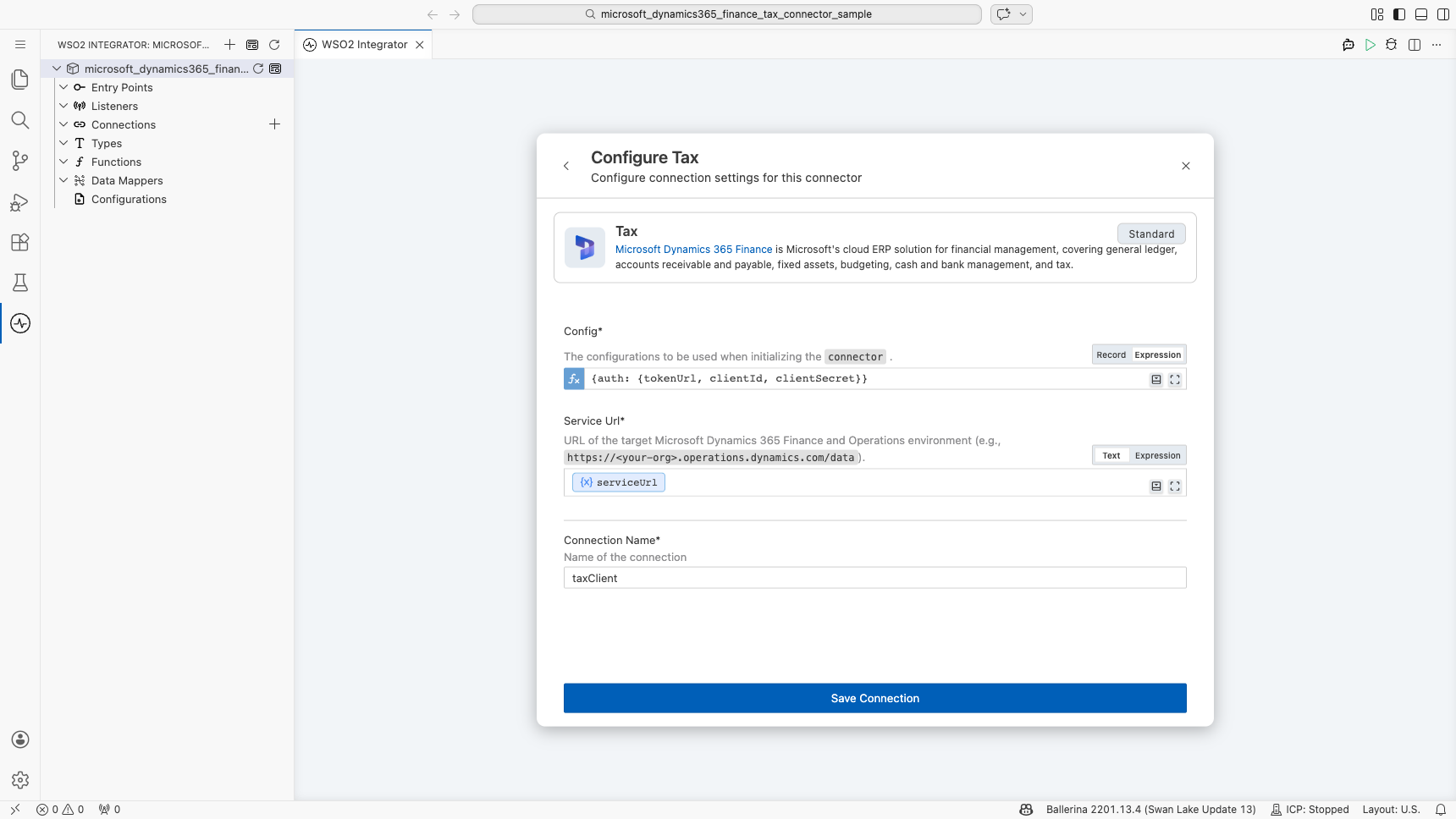Viewport: 1456px width, 819px height.
Task: Collapse the Types tree node
Action: [x=63, y=143]
